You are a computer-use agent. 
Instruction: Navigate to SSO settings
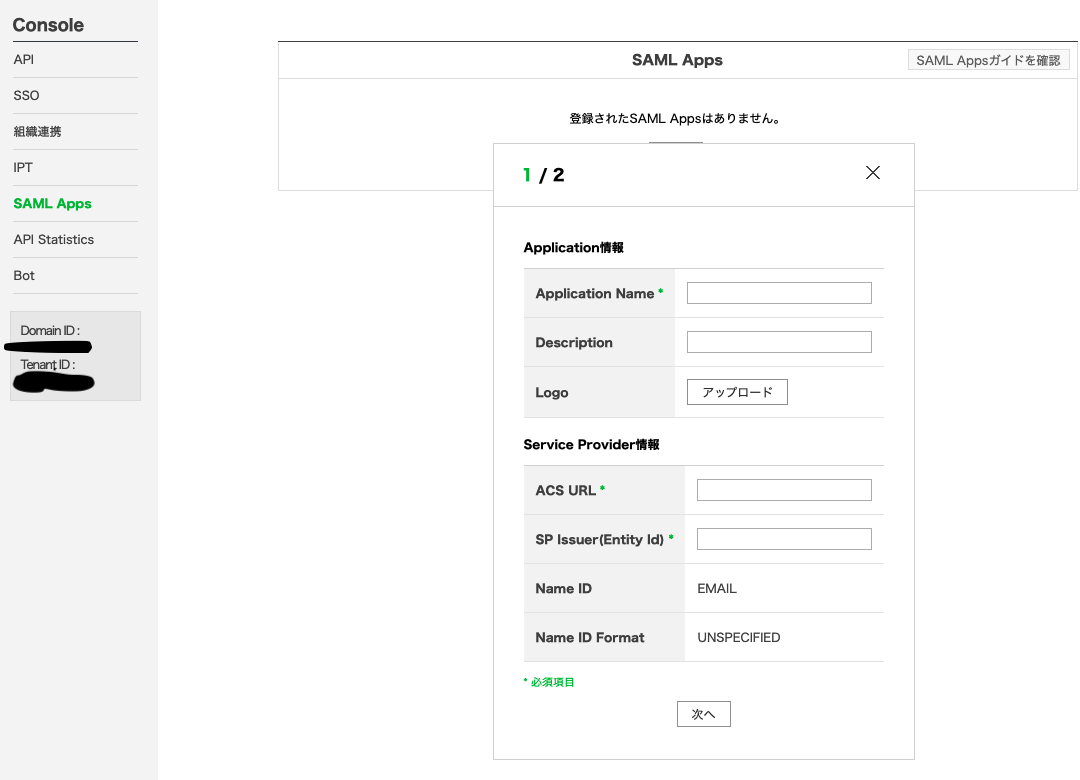tap(25, 95)
